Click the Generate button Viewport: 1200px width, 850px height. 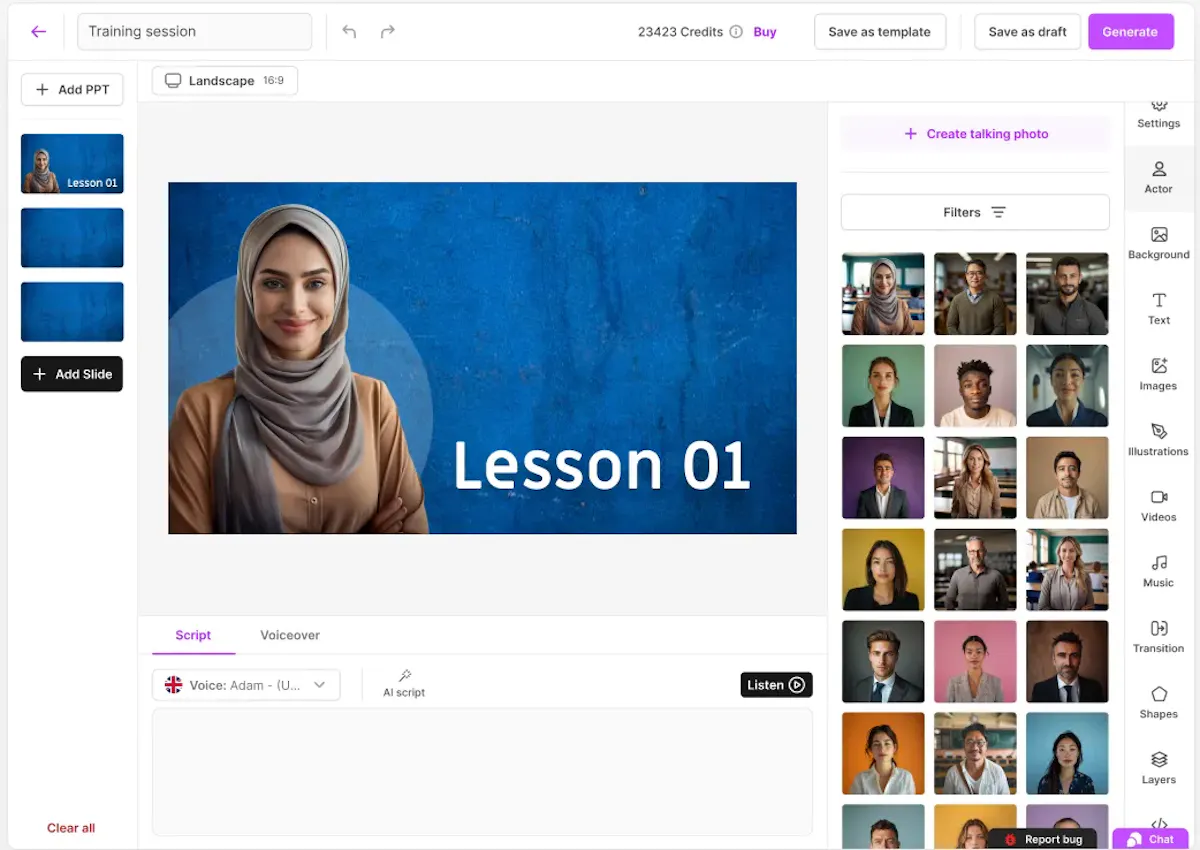(x=1130, y=32)
